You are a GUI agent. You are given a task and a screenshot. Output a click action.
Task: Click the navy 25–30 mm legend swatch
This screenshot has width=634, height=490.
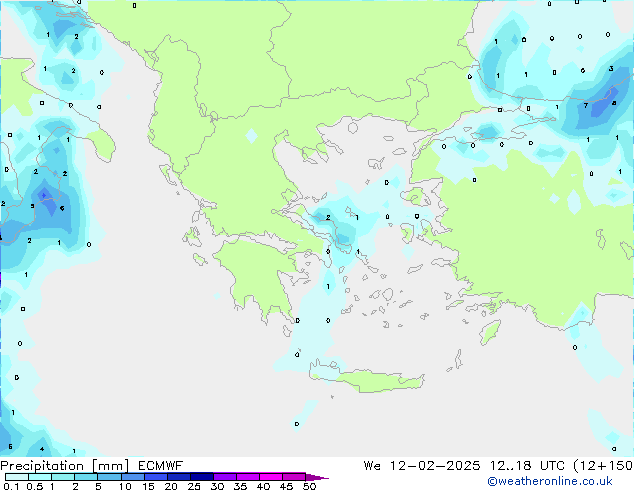coord(202,477)
